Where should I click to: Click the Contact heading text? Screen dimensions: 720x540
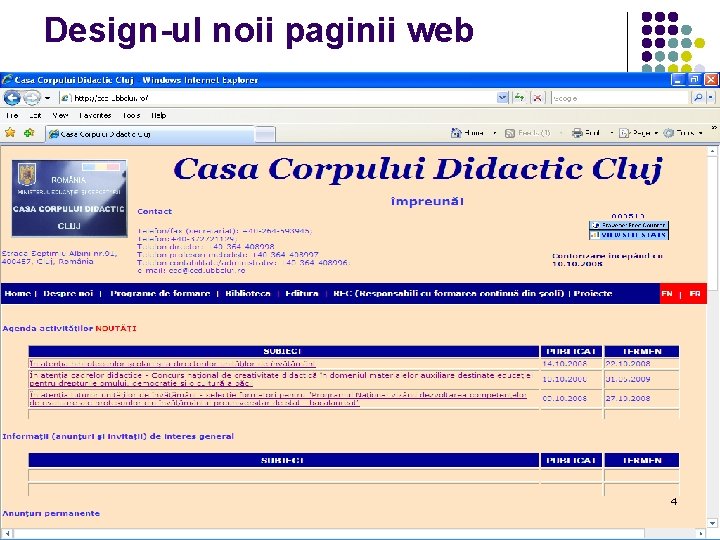point(154,211)
